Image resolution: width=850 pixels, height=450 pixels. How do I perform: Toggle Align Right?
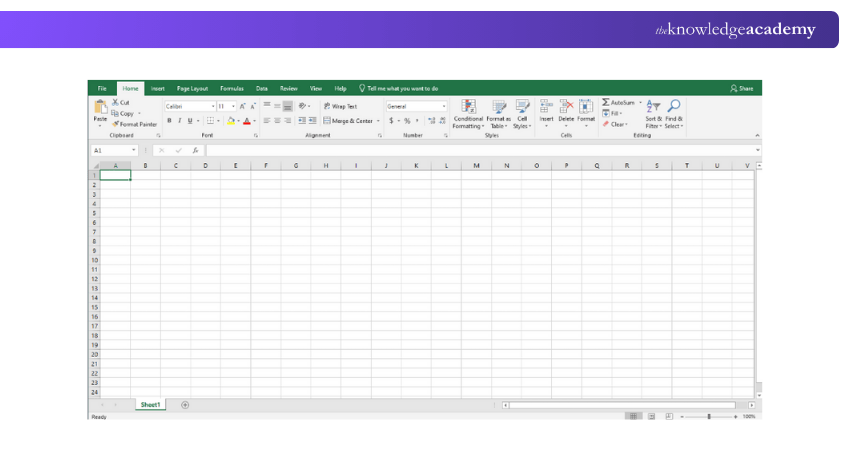[x=288, y=120]
